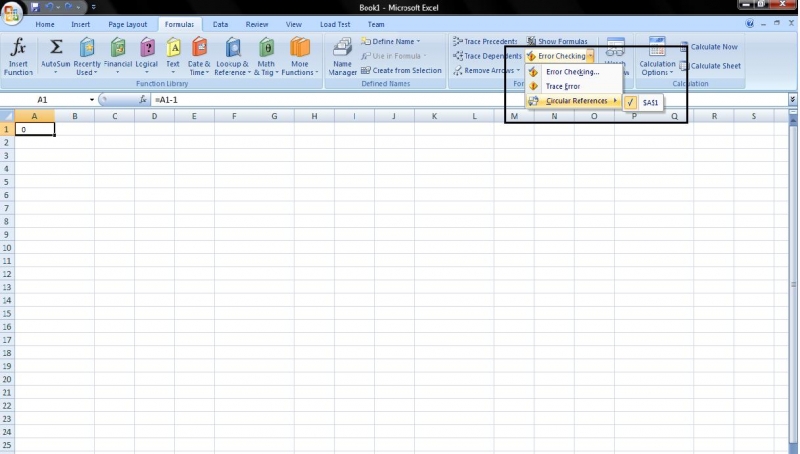Toggle Show Formulas in Formula Auditing

pyautogui.click(x=557, y=42)
